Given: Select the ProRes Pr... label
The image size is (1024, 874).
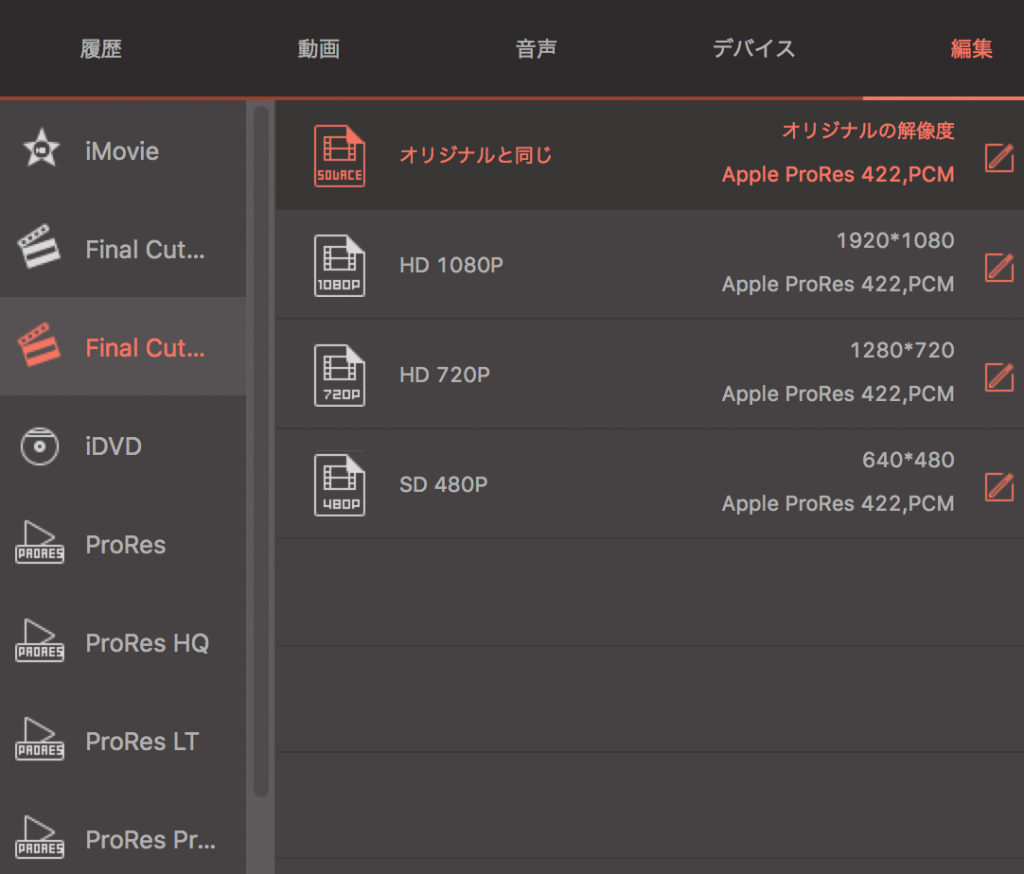Looking at the screenshot, I should (x=150, y=840).
